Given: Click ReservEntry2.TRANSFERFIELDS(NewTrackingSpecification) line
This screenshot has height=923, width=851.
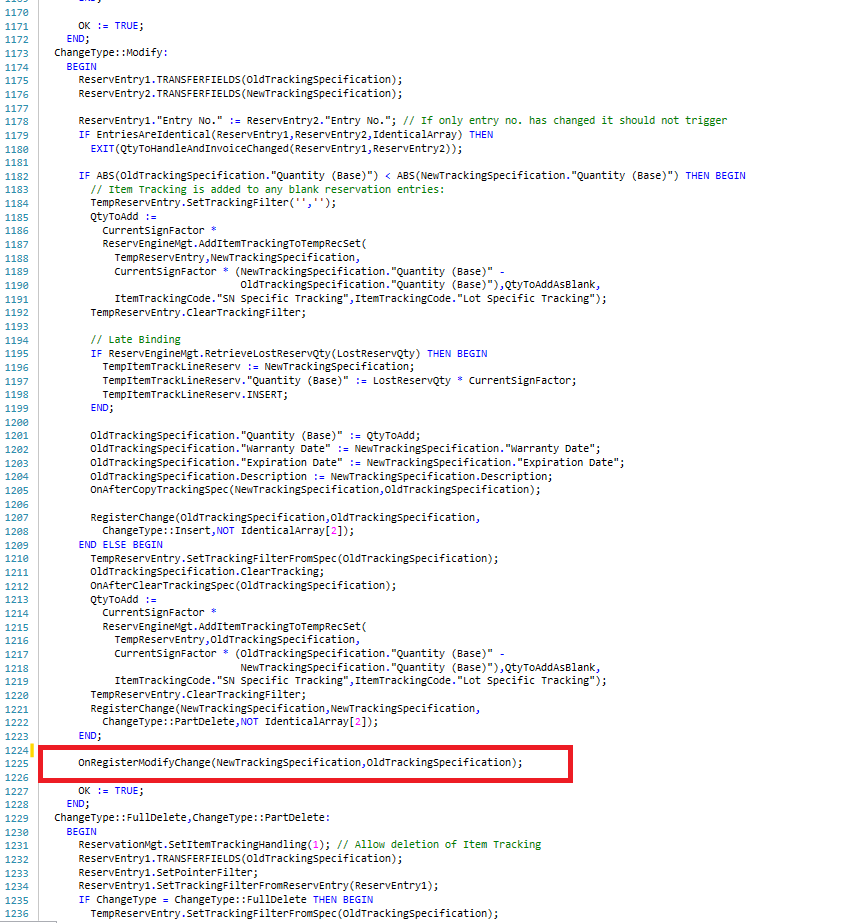Looking at the screenshot, I should 241,94.
